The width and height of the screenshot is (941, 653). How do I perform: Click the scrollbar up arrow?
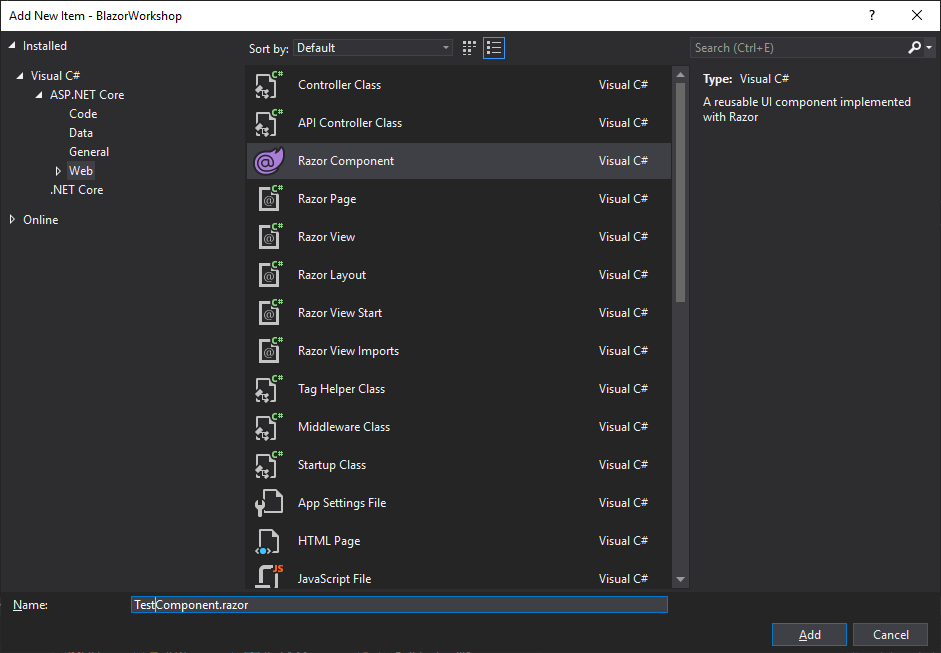pyautogui.click(x=681, y=75)
